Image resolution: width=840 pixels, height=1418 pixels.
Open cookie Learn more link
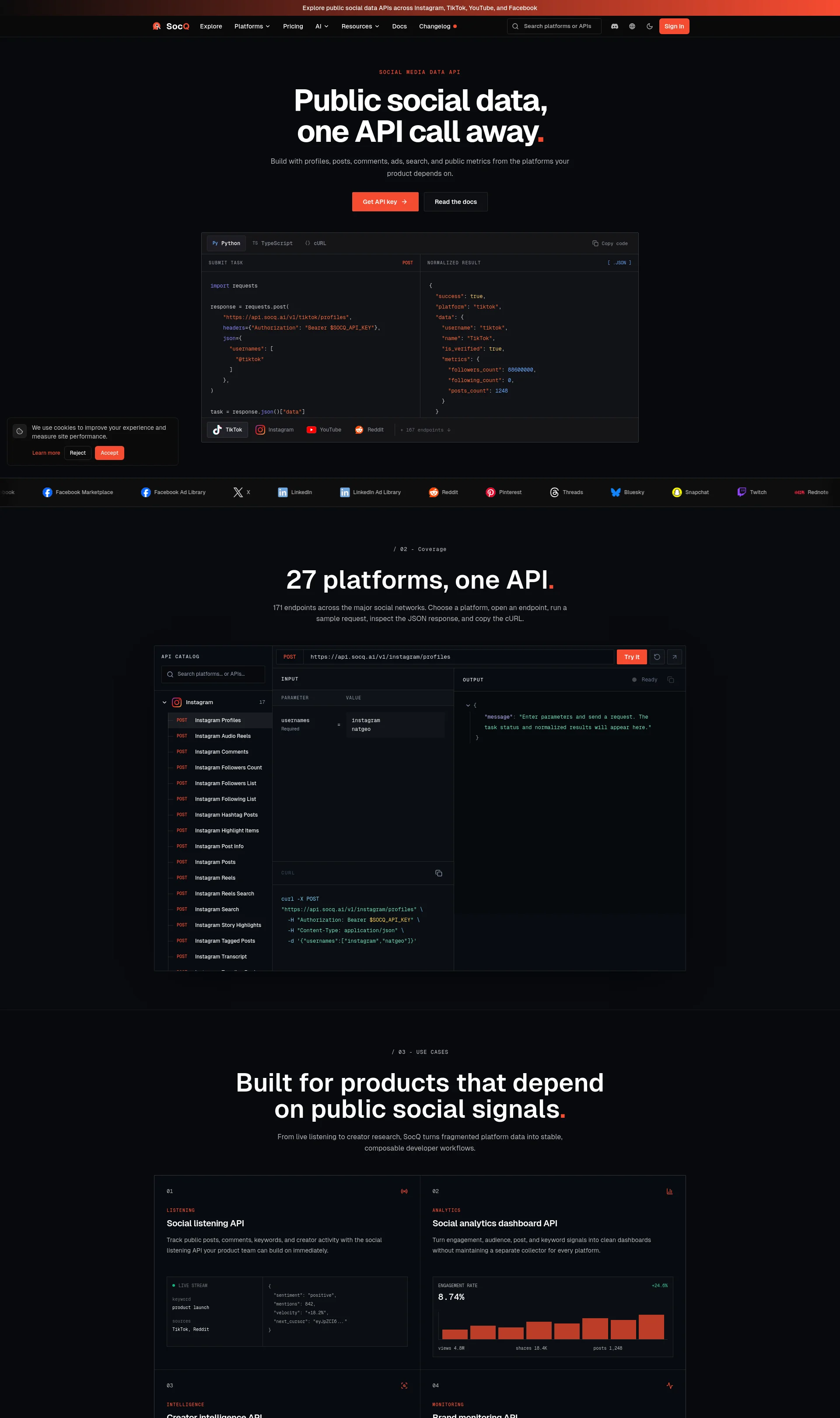tap(46, 453)
